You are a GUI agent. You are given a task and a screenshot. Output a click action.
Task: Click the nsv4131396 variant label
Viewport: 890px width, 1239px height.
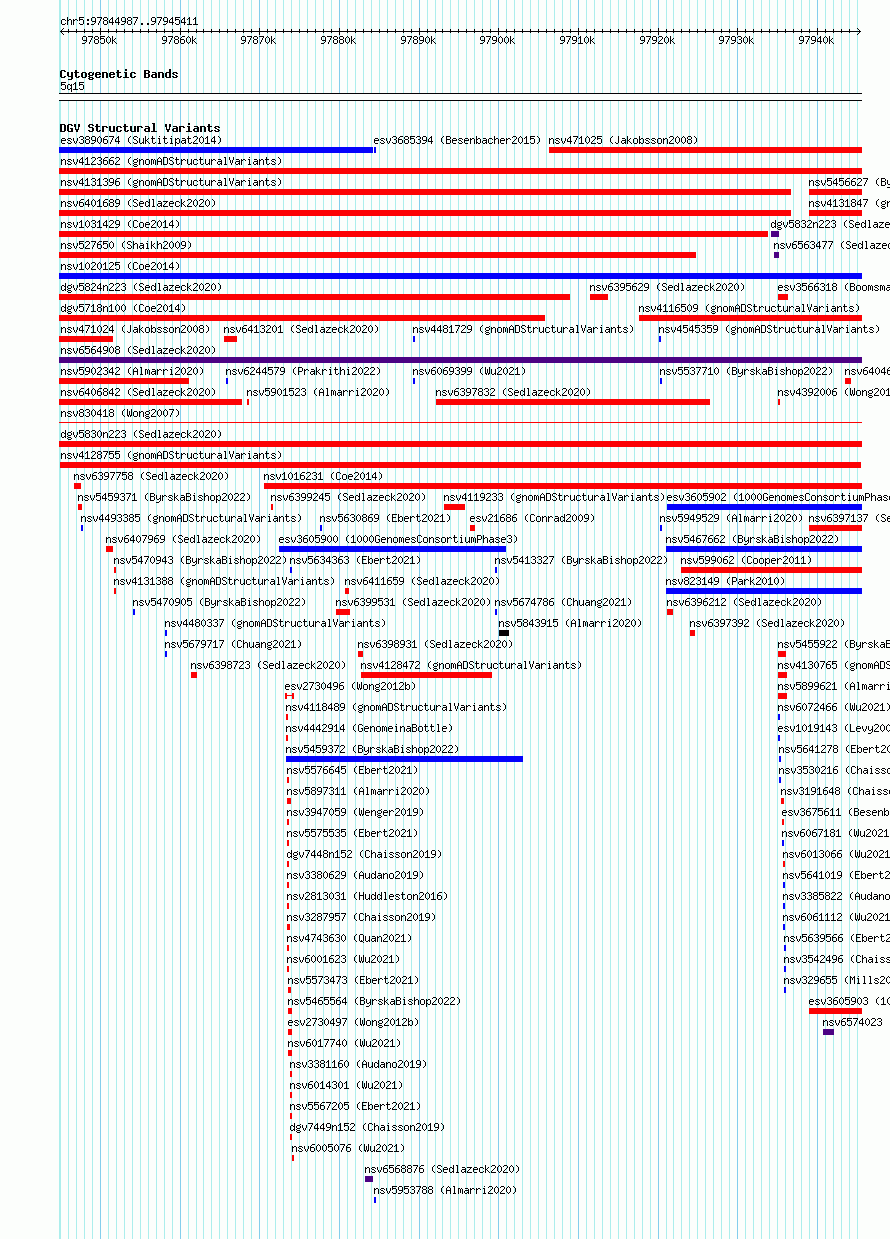[x=170, y=182]
